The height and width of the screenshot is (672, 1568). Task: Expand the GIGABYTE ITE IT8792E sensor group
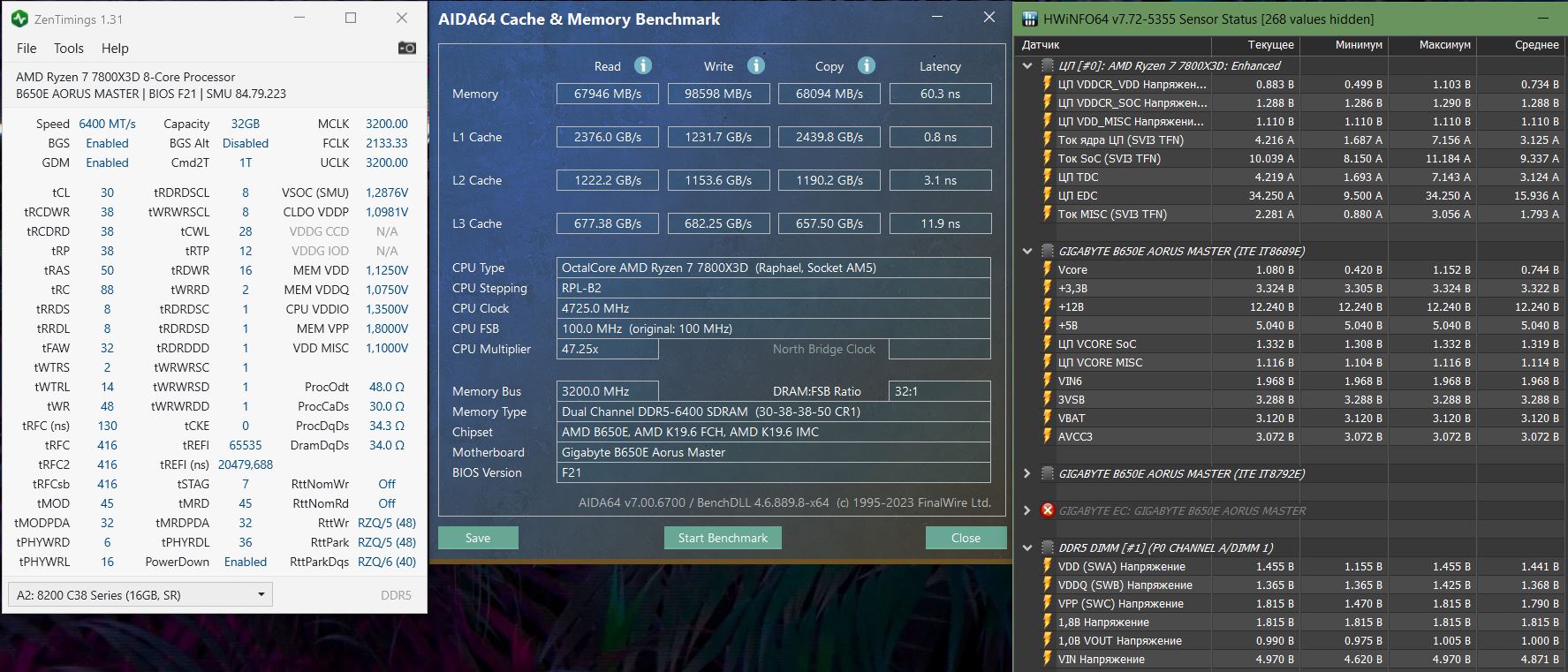pos(1026,473)
